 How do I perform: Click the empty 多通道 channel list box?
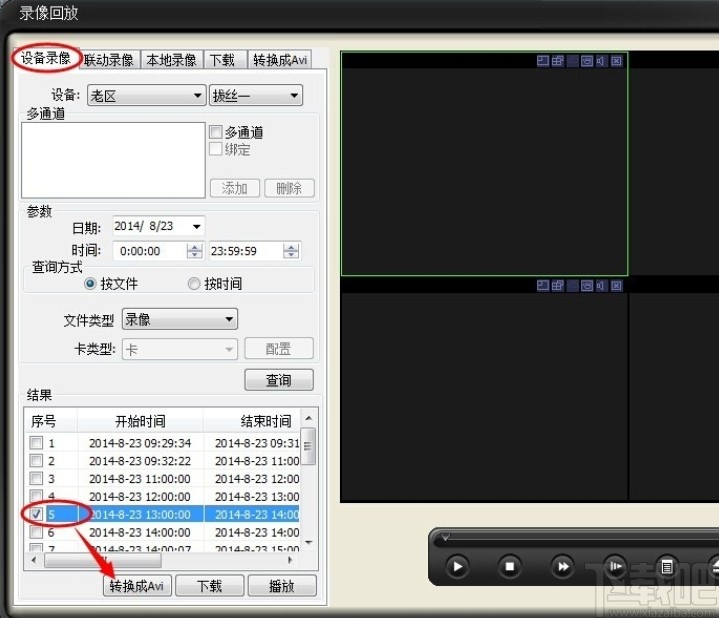[x=113, y=160]
